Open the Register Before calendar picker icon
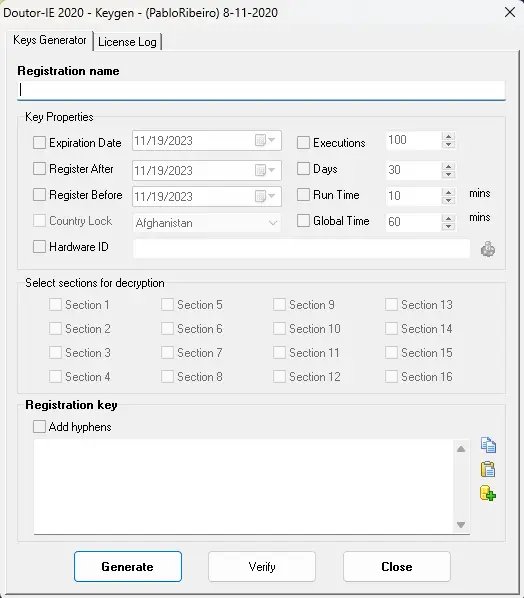524x598 pixels. [265, 196]
